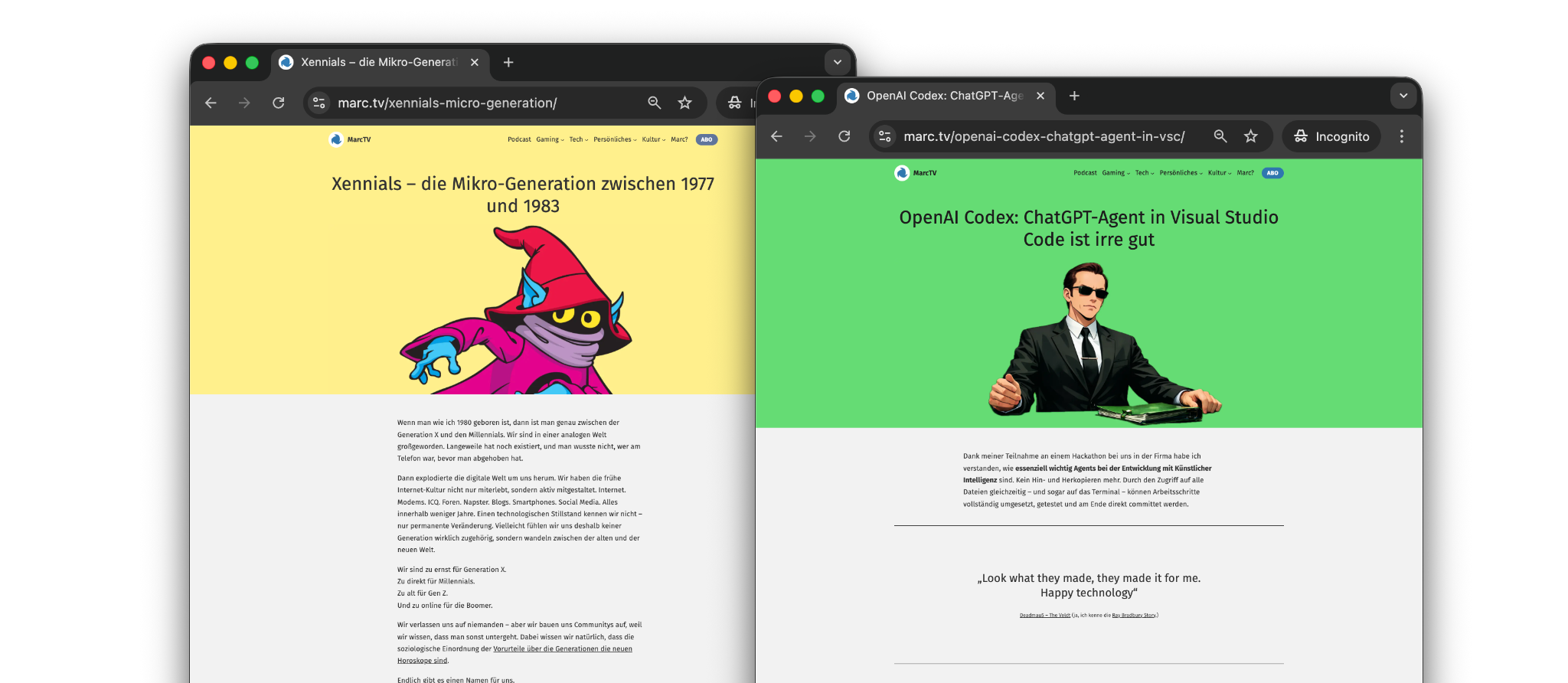Open the Marc? menu item on the Xennials page
This screenshot has width=1568, height=683.
click(x=679, y=139)
